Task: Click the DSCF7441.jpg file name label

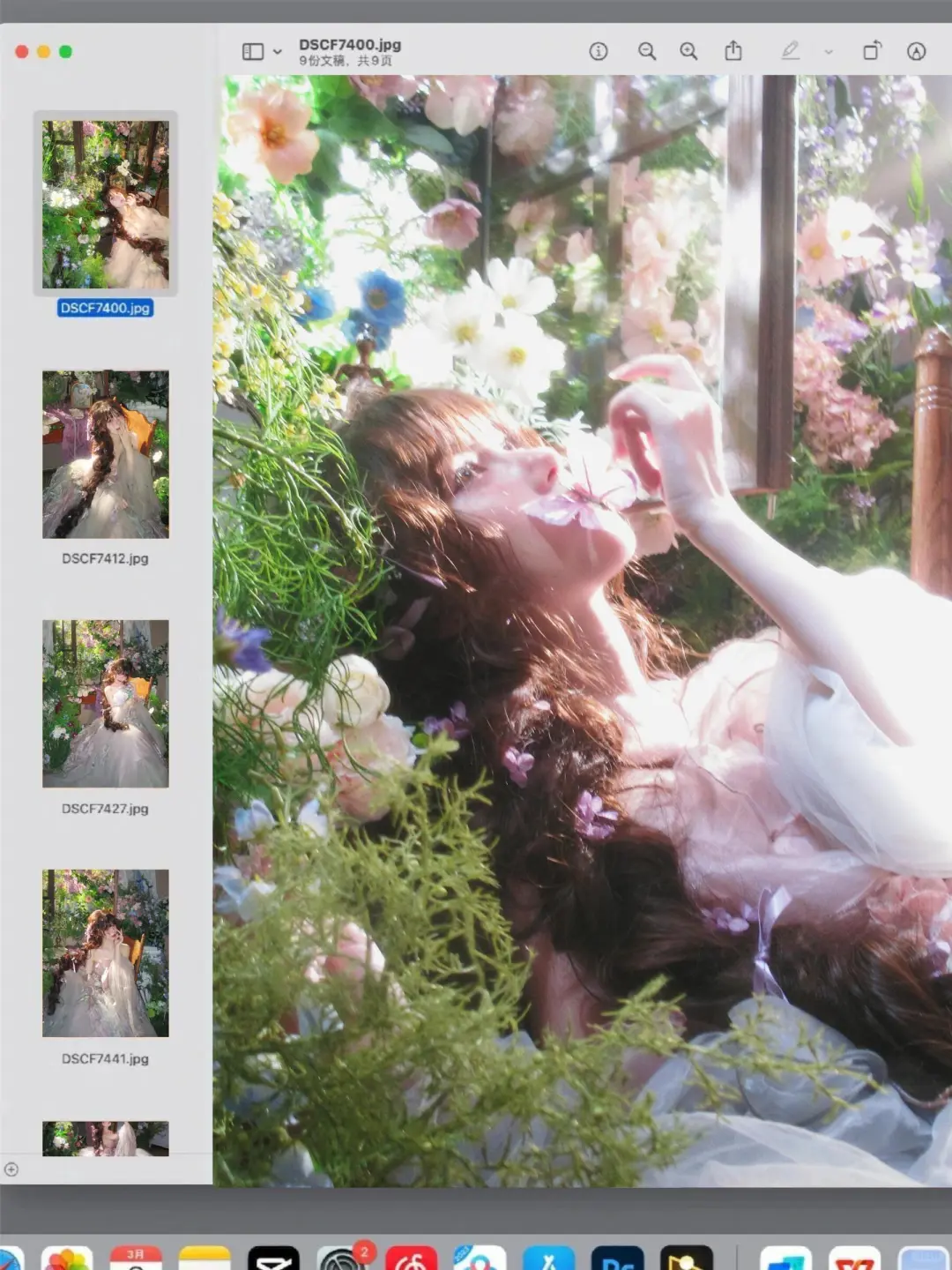Action: (x=106, y=1058)
